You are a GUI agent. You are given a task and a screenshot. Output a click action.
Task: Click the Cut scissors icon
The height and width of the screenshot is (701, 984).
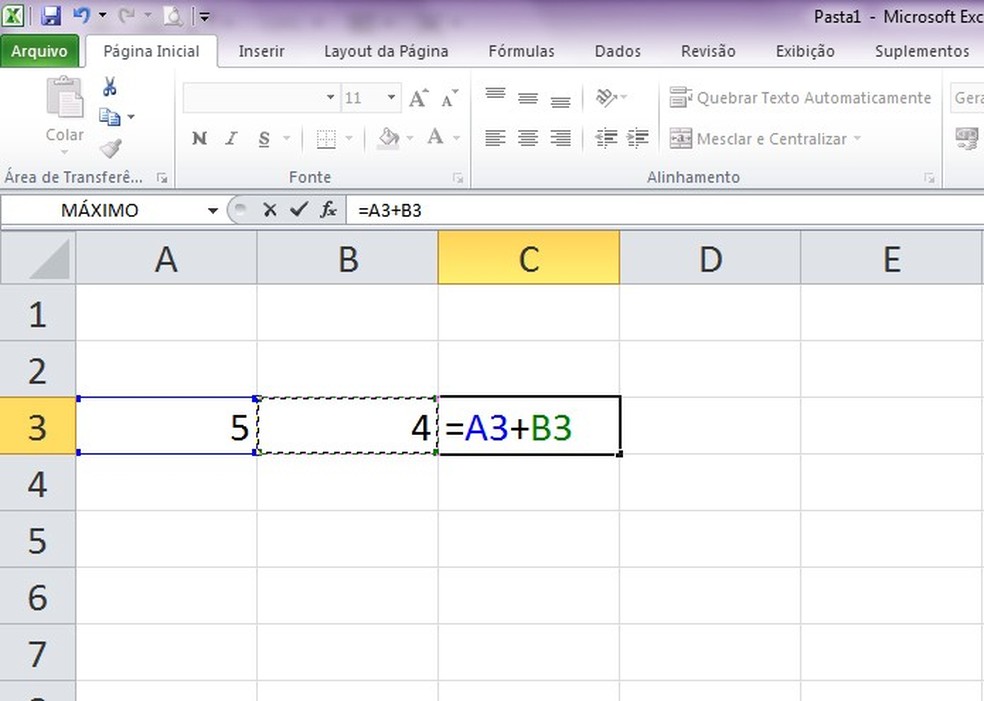tap(110, 87)
